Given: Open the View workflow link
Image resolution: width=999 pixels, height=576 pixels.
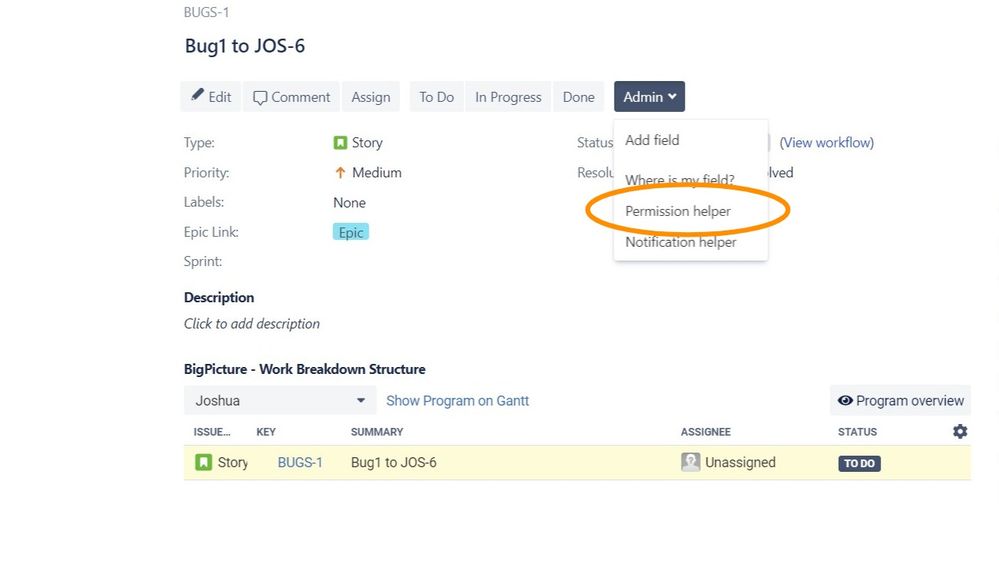Looking at the screenshot, I should (826, 143).
